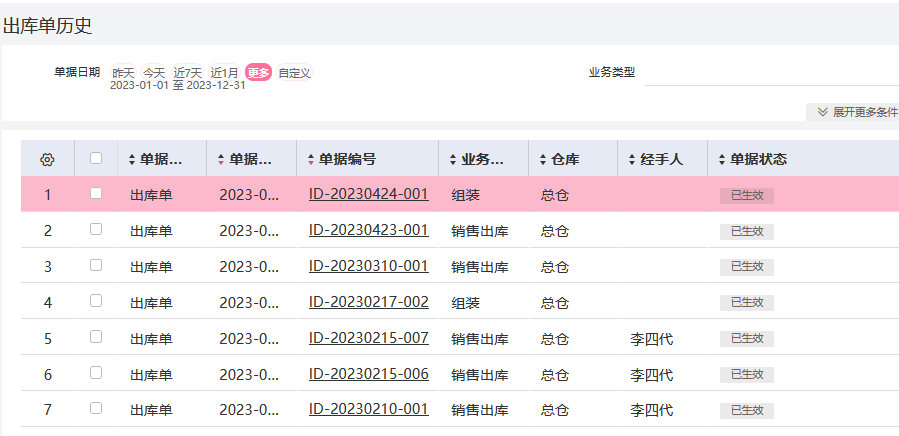Toggle the select-all checkbox in table header
Viewport: 899px width, 436px height.
pos(96,158)
